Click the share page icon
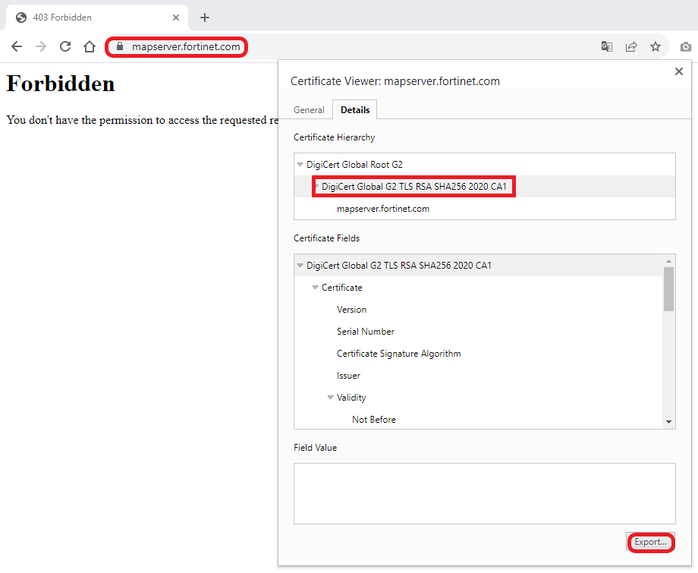698x573 pixels. (631, 46)
